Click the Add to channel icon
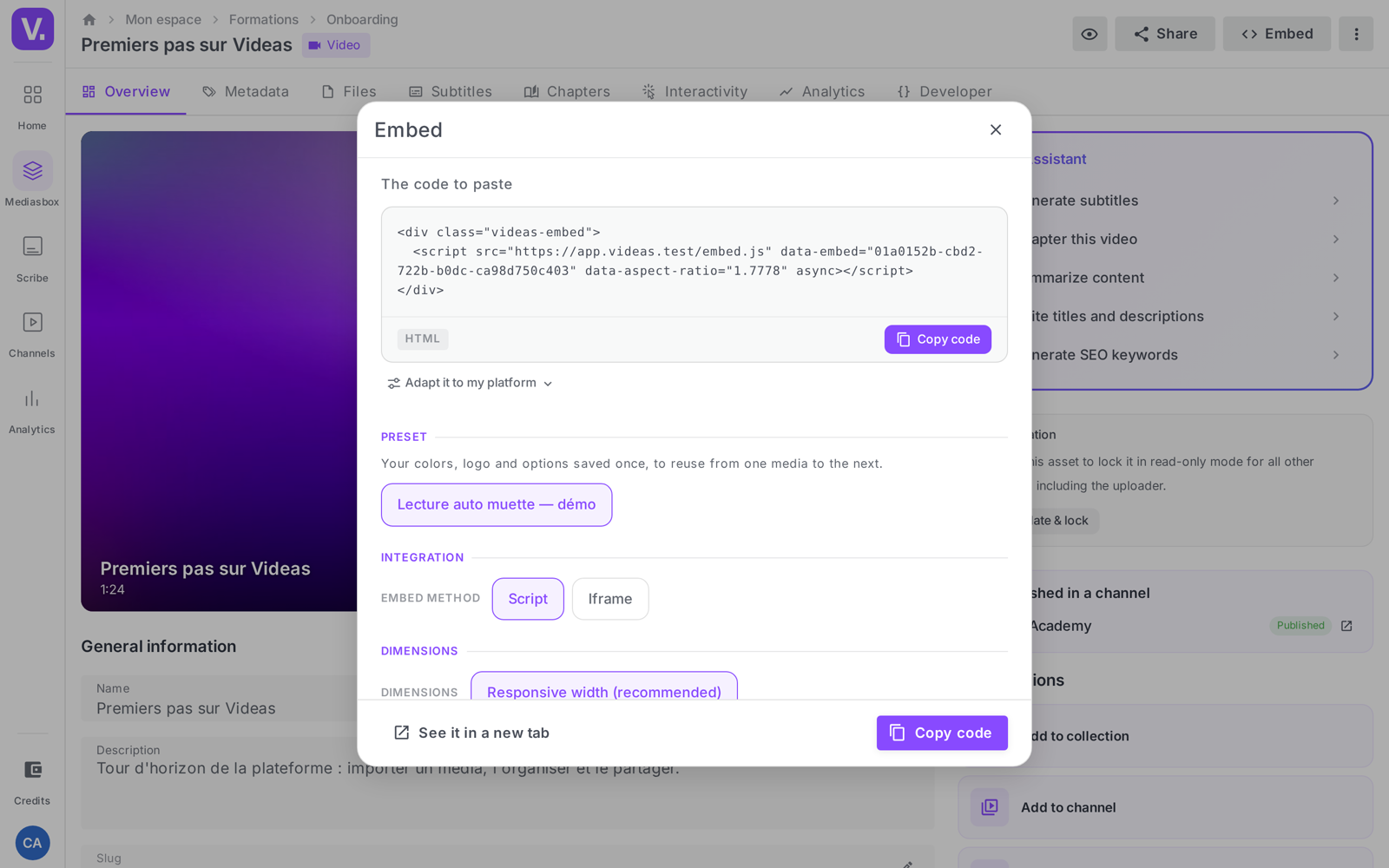Image resolution: width=1389 pixels, height=868 pixels. tap(990, 807)
